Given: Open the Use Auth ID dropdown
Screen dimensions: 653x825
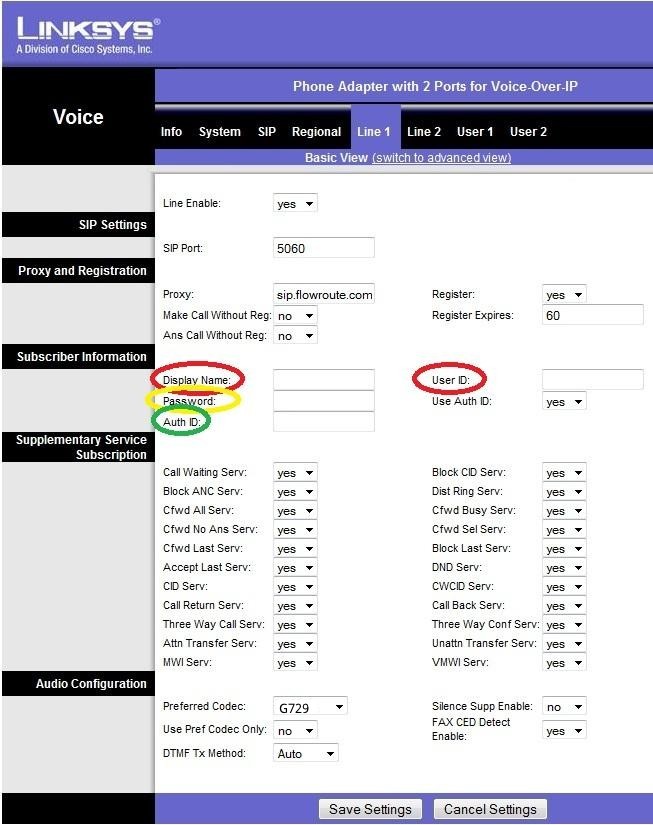Looking at the screenshot, I should pyautogui.click(x=564, y=402).
